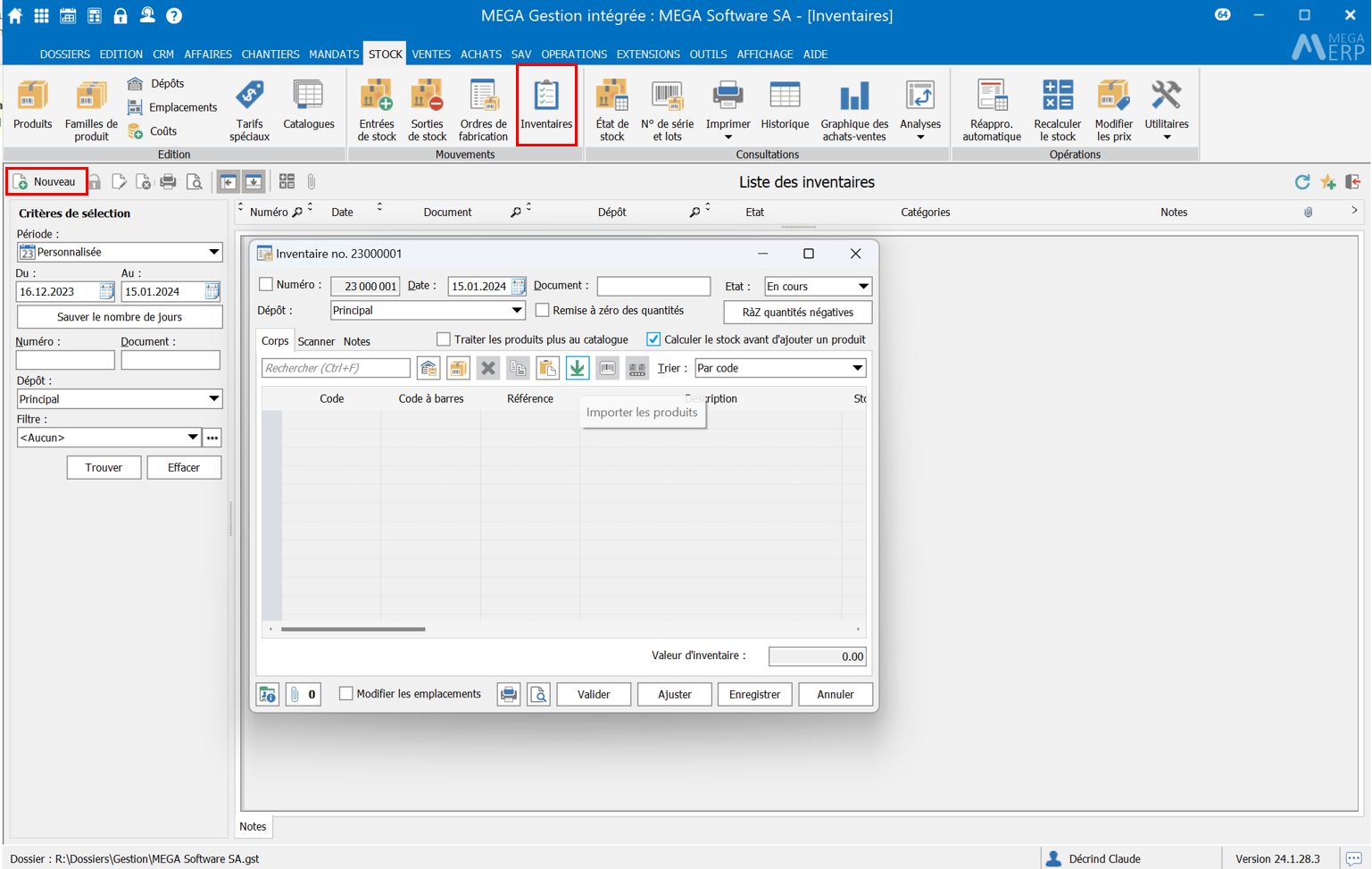Open the VENTES menu
This screenshot has width=1372, height=869.
pyautogui.click(x=431, y=54)
